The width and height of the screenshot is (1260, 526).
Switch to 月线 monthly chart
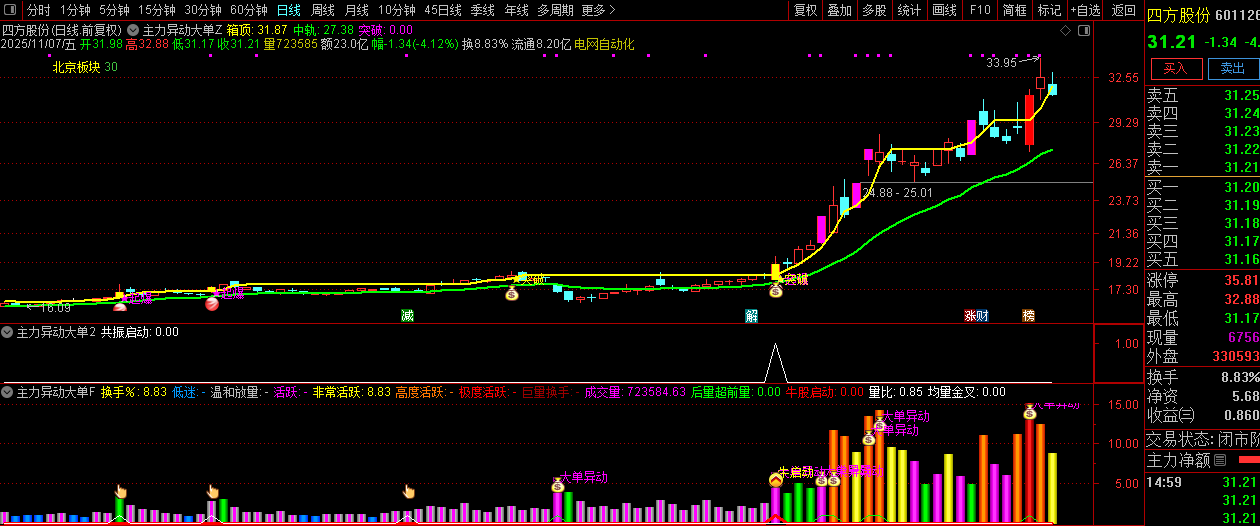[x=357, y=10]
